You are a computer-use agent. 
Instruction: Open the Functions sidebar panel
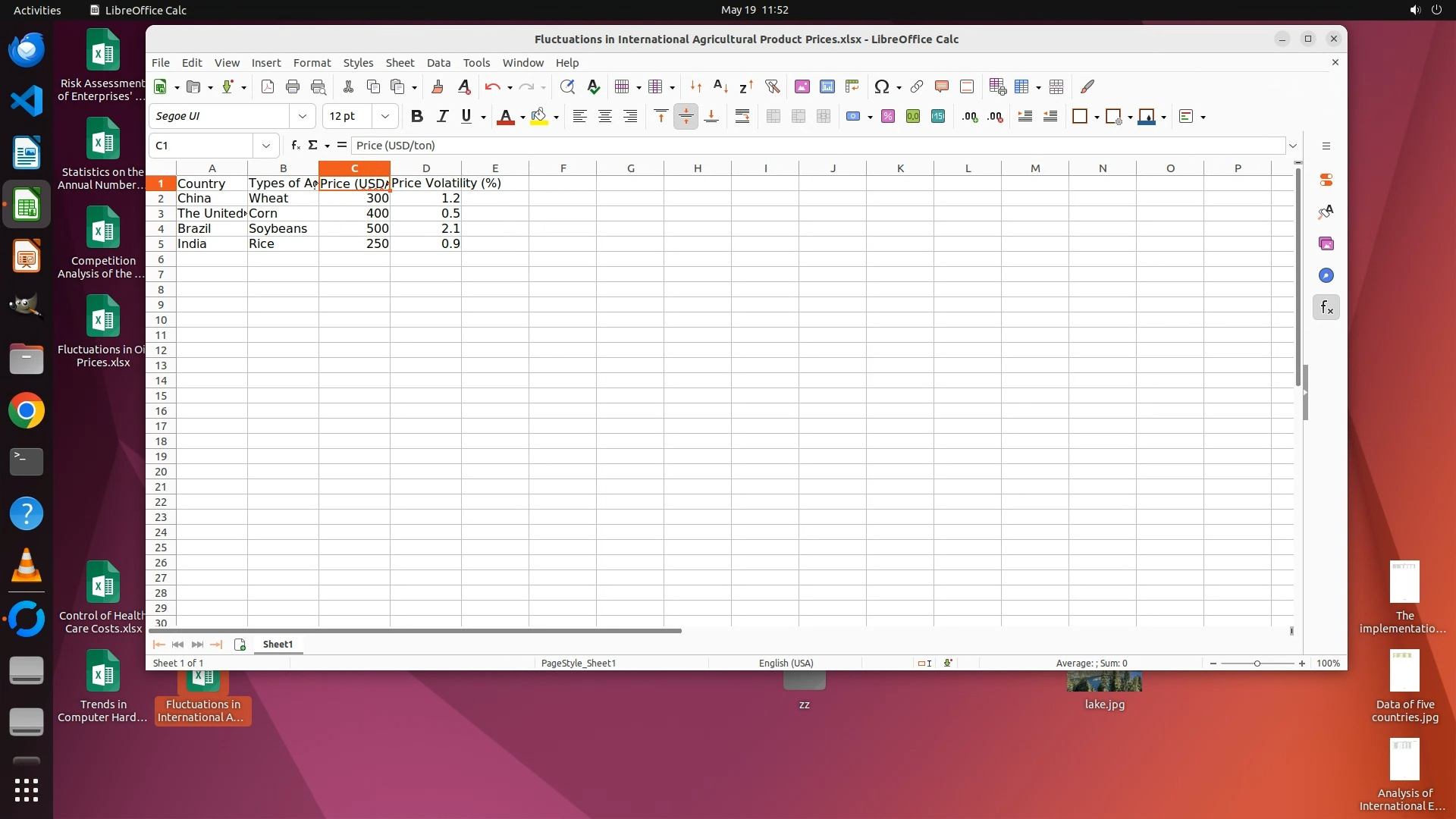1326,307
